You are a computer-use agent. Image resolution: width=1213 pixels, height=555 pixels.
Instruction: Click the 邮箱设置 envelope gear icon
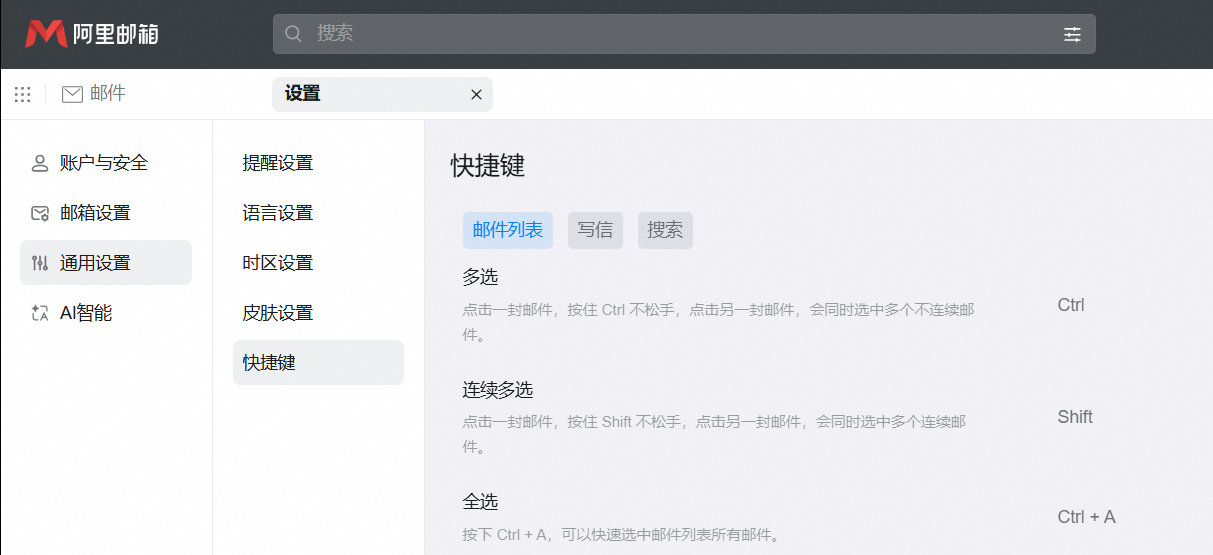pyautogui.click(x=40, y=213)
